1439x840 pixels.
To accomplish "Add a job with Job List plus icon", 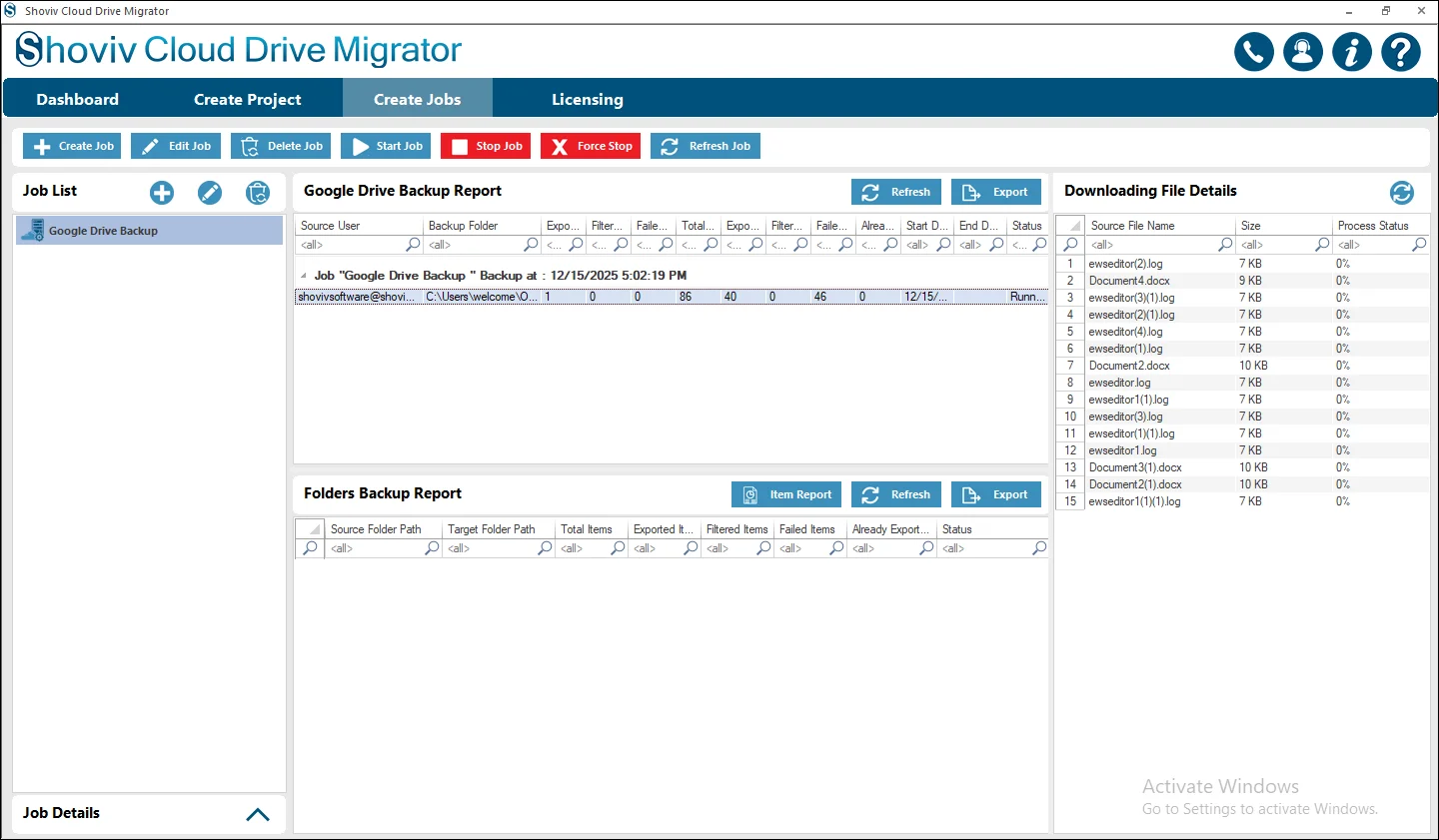I will (162, 193).
